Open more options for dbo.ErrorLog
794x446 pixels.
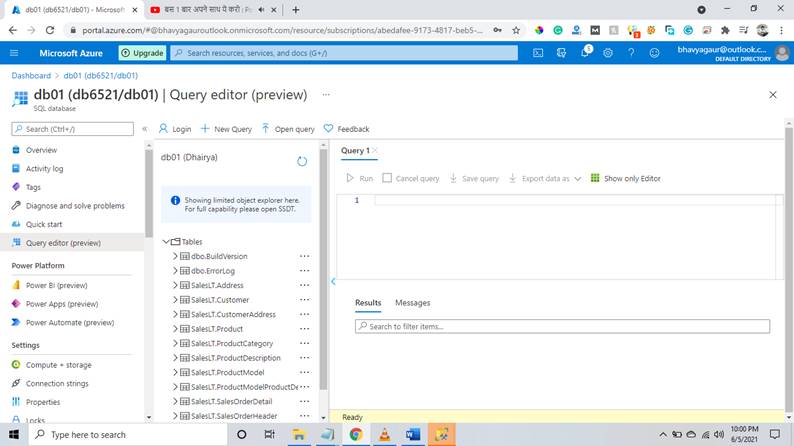point(304,271)
